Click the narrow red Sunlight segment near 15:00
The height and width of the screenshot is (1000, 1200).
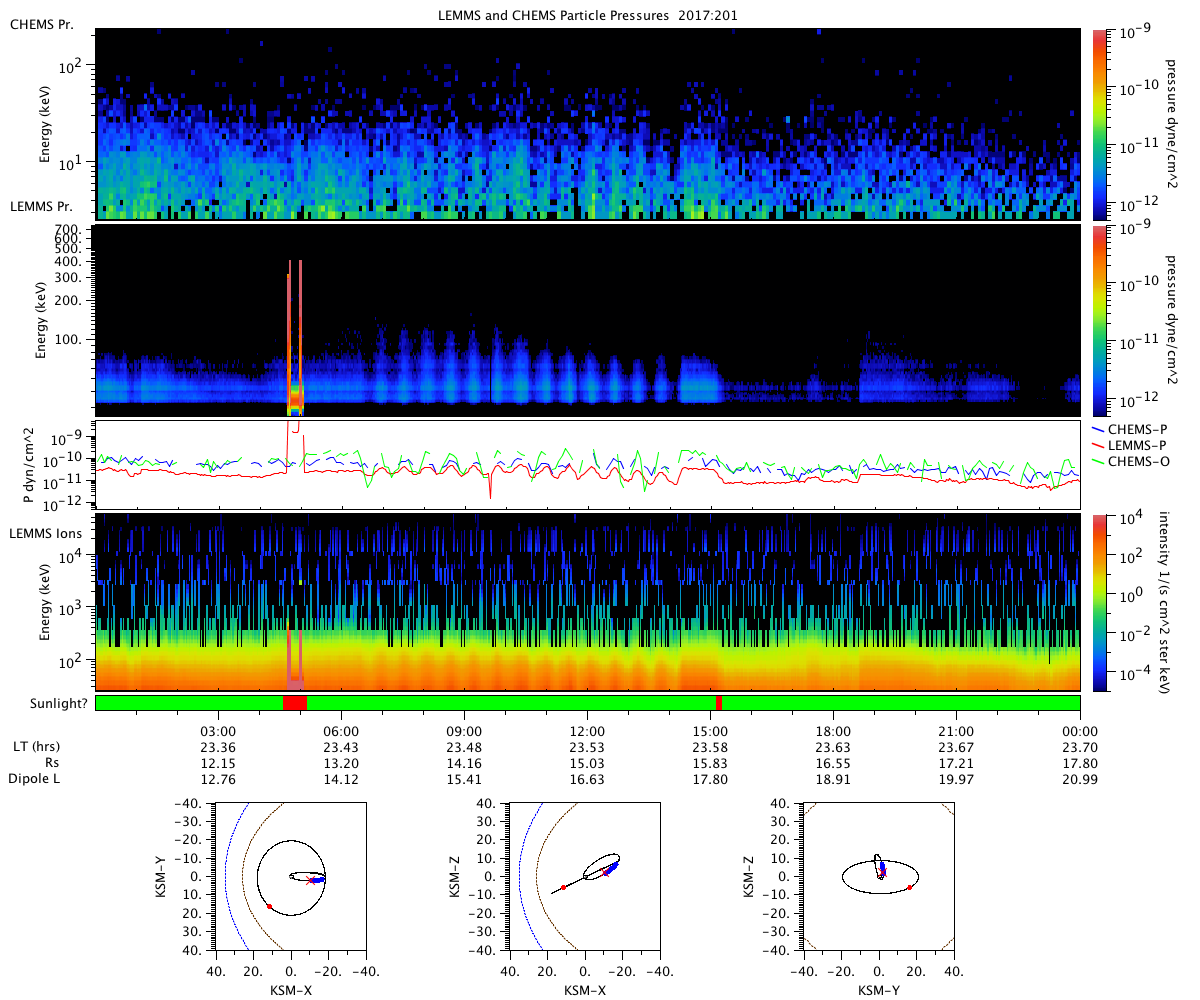coord(719,703)
